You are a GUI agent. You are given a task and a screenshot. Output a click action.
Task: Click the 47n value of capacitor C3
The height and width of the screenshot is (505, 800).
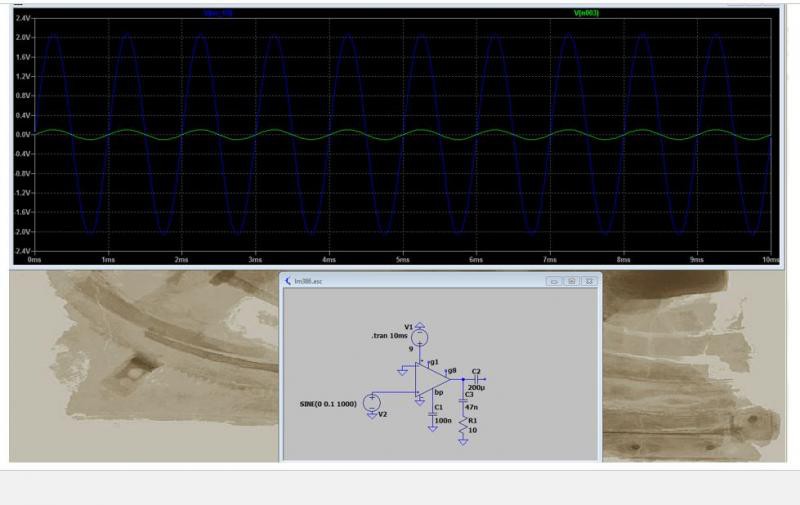pyautogui.click(x=472, y=407)
